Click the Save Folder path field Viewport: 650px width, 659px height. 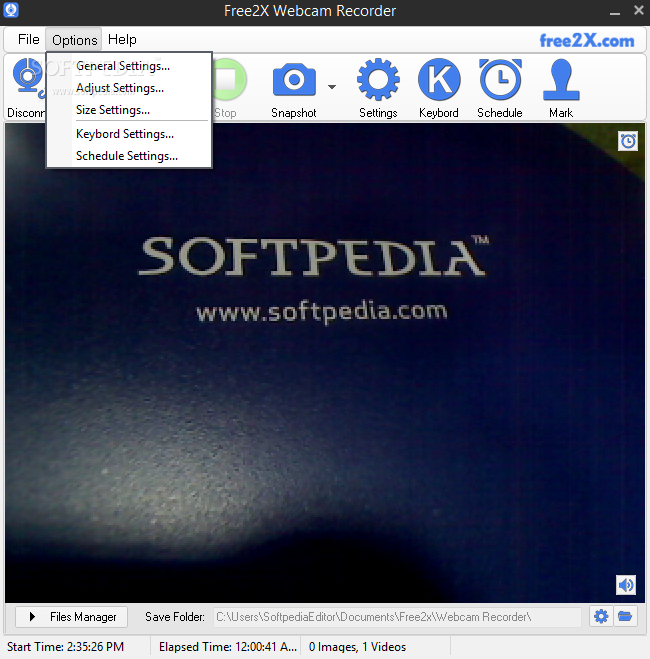(x=397, y=617)
